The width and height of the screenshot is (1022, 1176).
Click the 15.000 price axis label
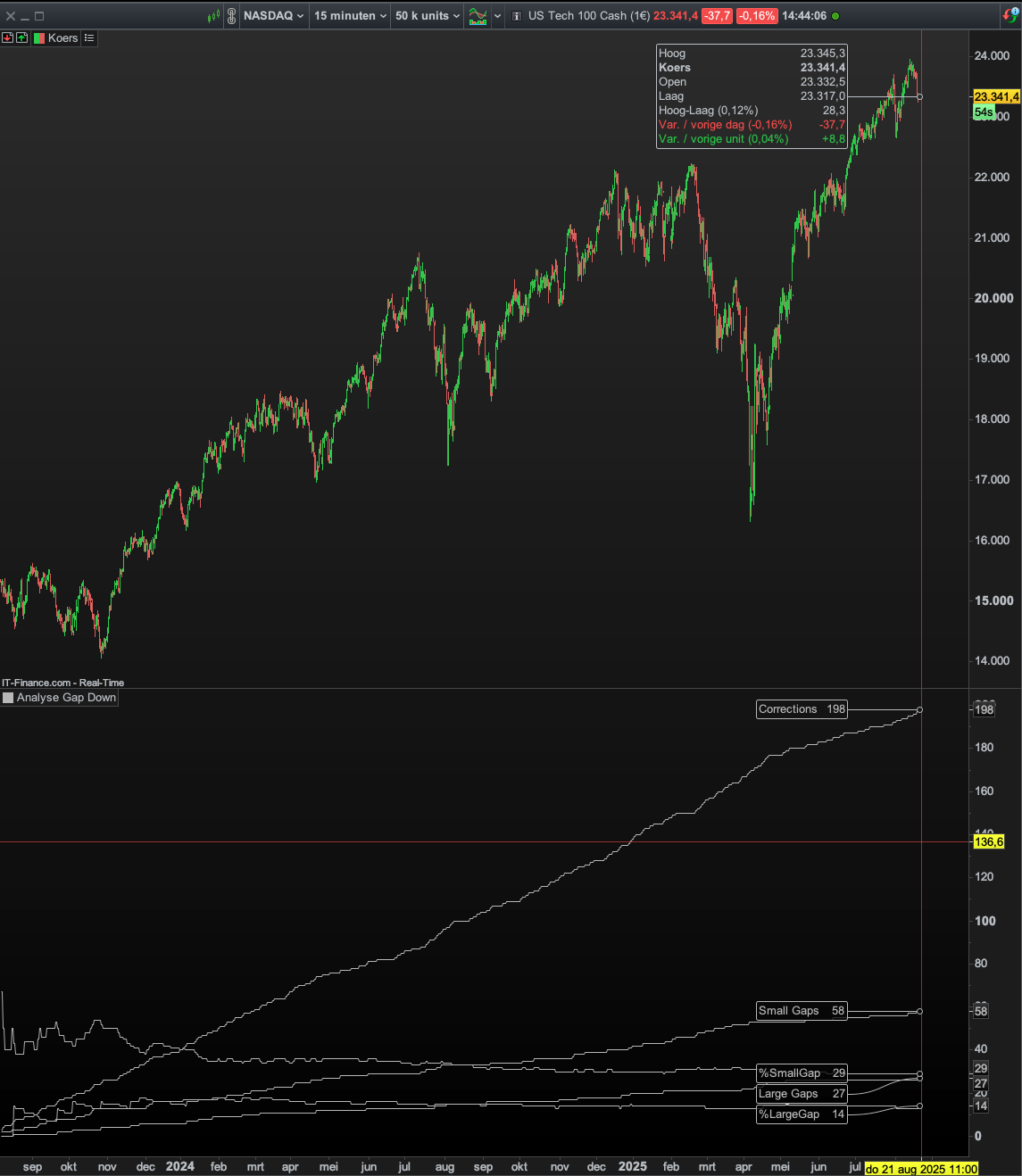coord(993,600)
